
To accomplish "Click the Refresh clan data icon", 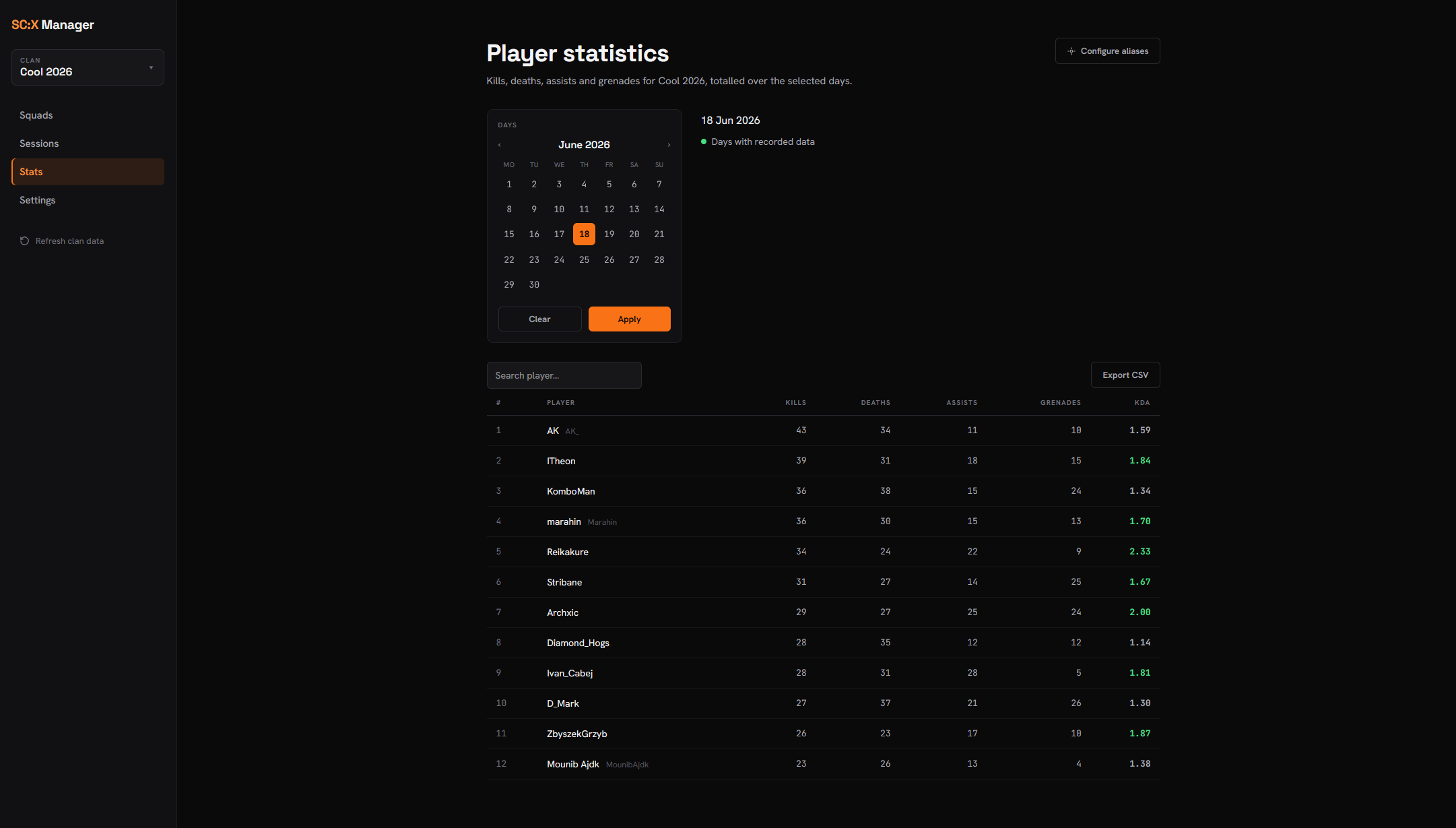I will [x=25, y=241].
